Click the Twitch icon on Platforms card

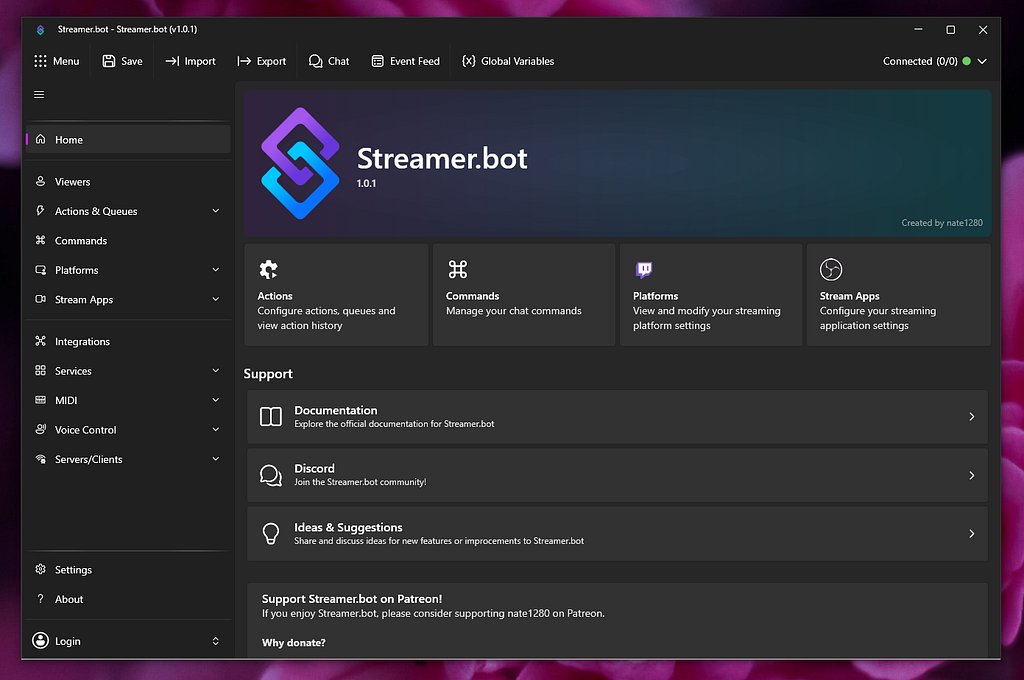[x=644, y=269]
